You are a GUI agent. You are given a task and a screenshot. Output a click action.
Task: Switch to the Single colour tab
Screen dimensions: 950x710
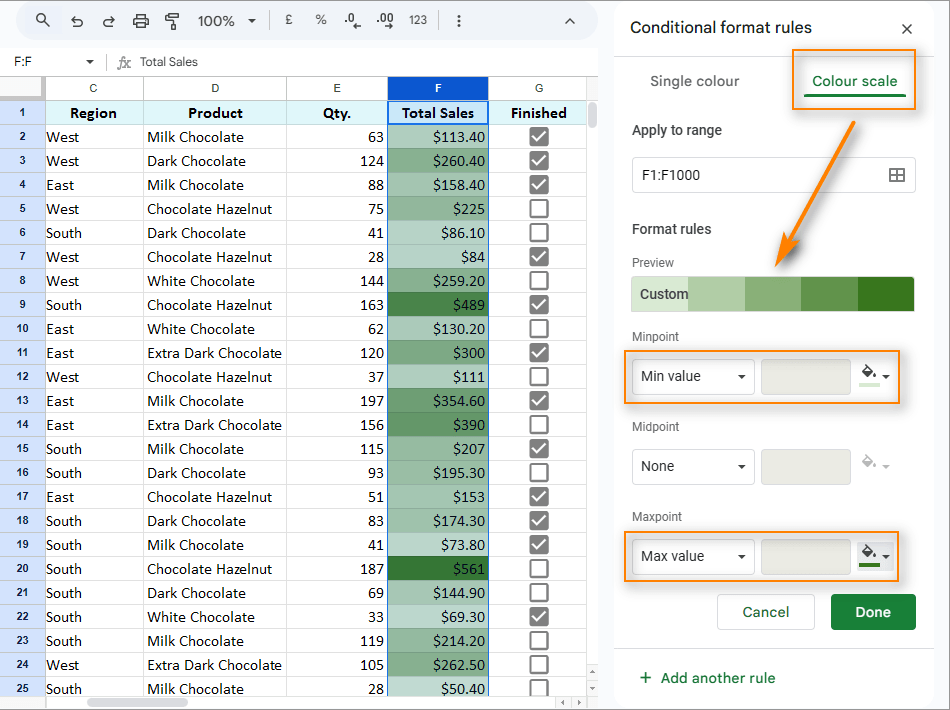(695, 81)
